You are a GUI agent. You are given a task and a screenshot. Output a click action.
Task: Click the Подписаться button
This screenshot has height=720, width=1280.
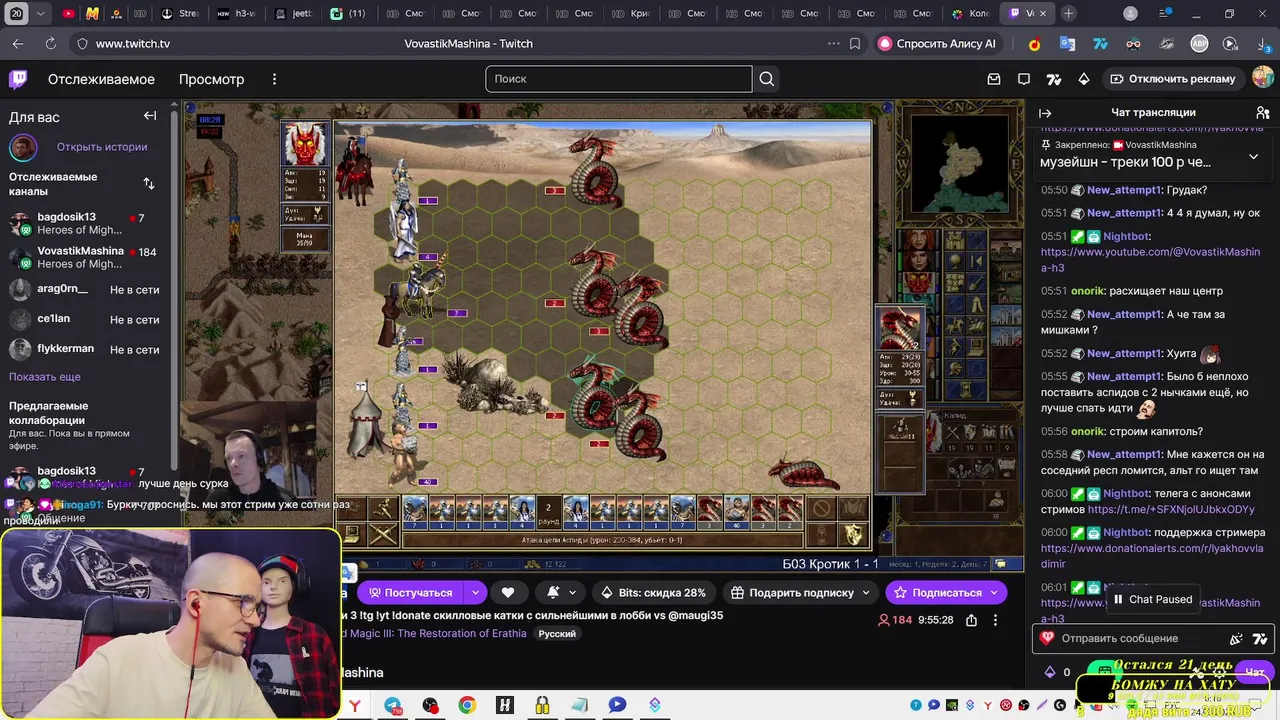click(x=937, y=593)
